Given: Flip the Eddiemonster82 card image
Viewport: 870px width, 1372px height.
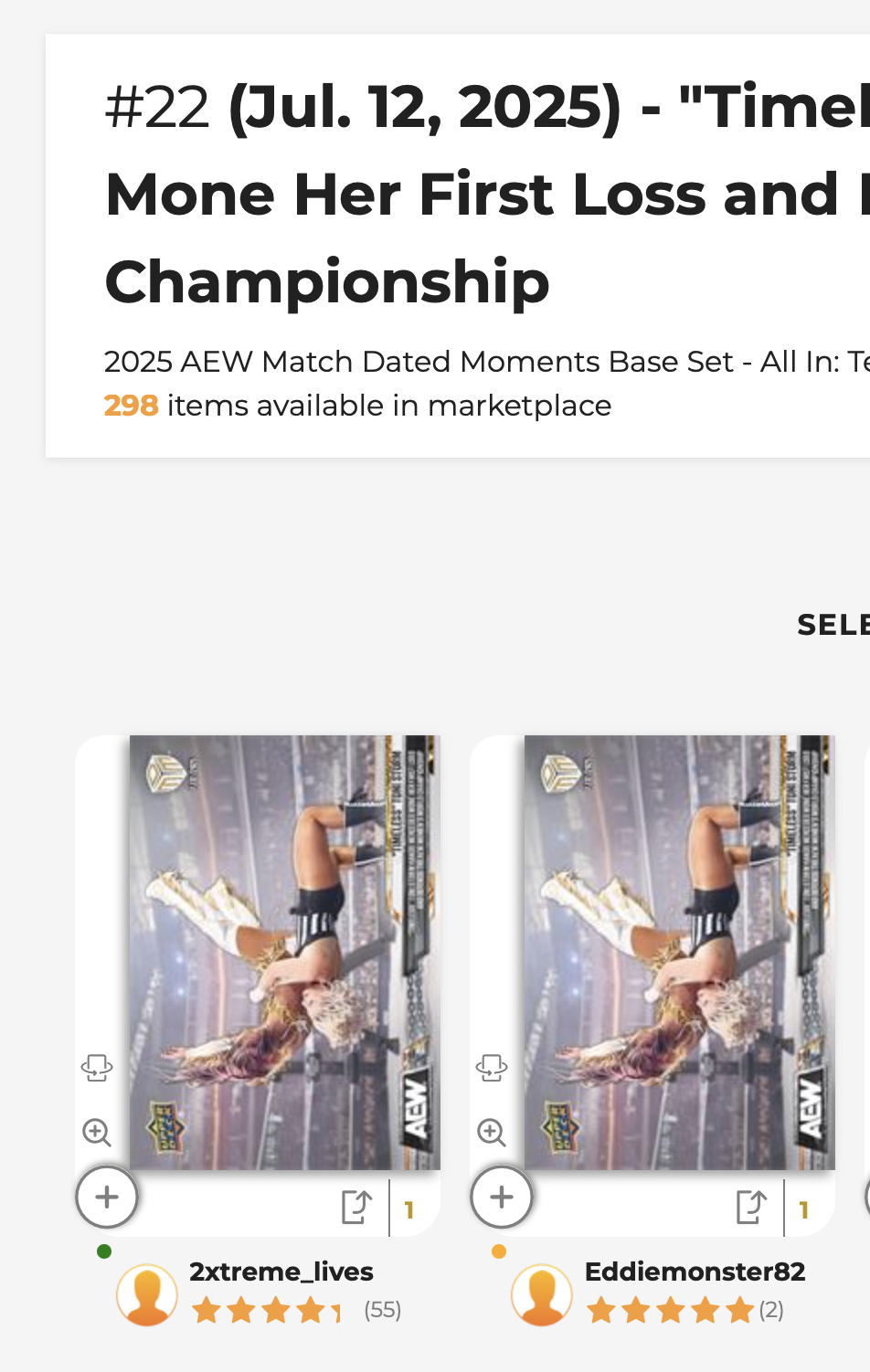Looking at the screenshot, I should pyautogui.click(x=492, y=1067).
